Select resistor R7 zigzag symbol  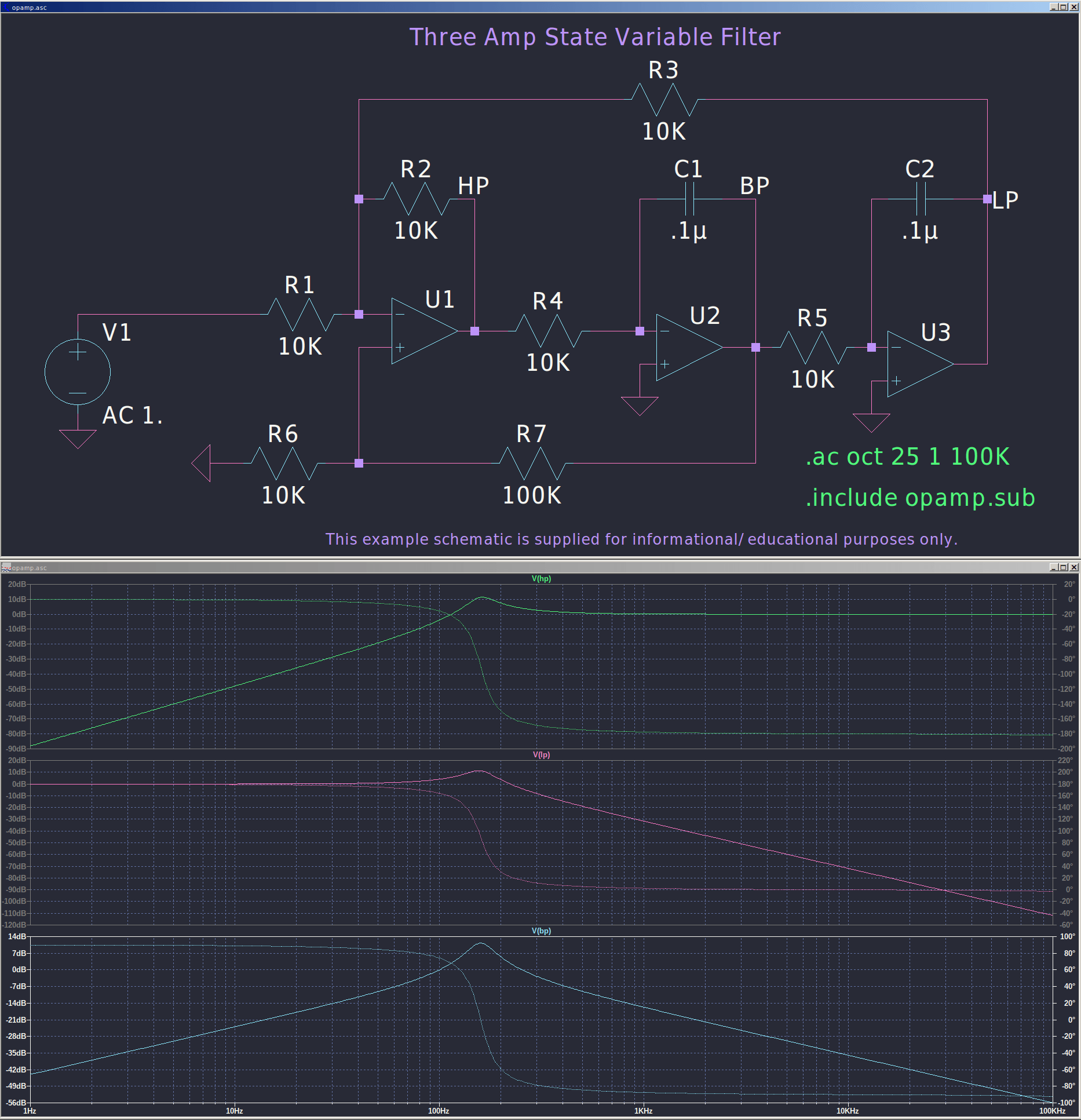coord(532,463)
